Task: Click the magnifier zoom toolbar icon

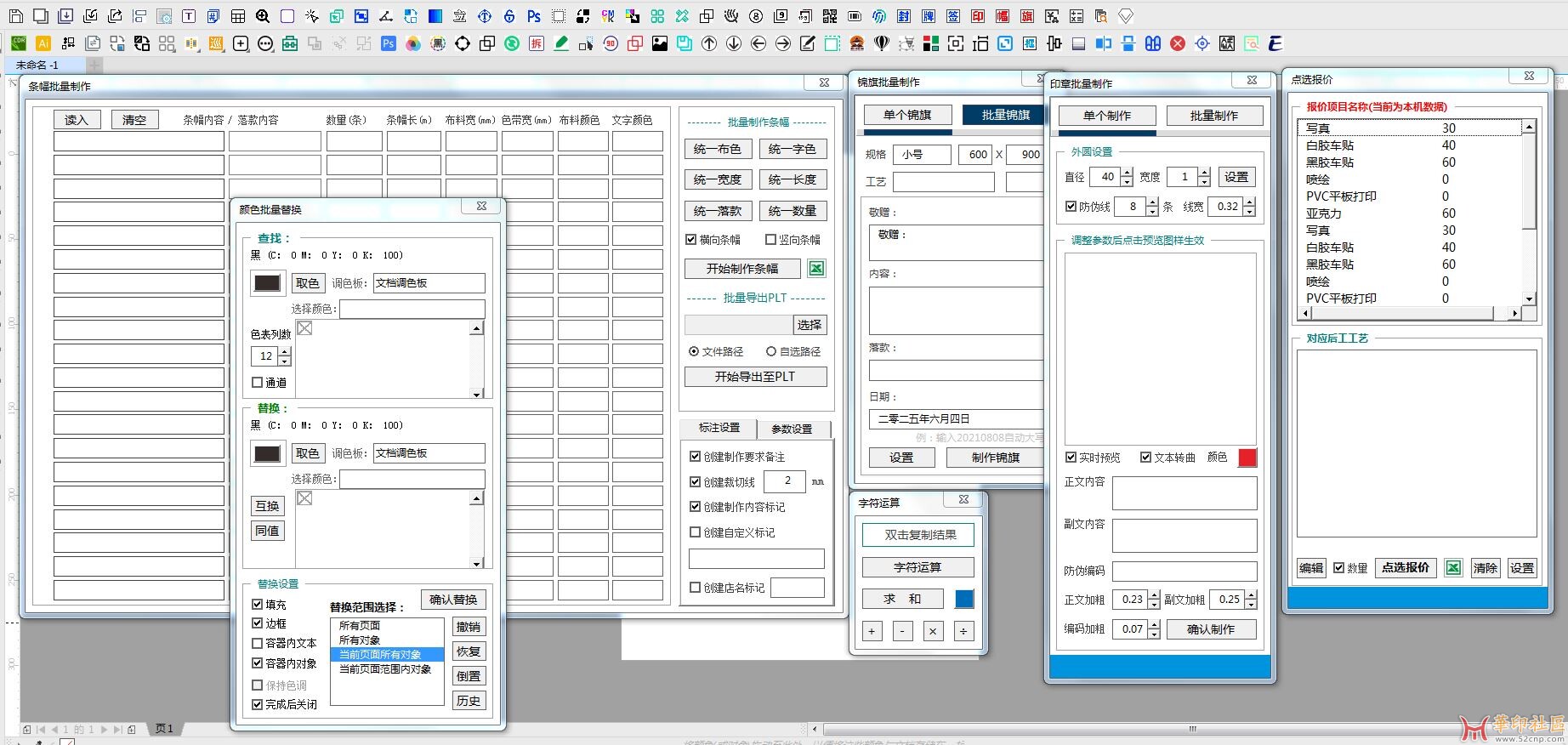Action: 263,16
